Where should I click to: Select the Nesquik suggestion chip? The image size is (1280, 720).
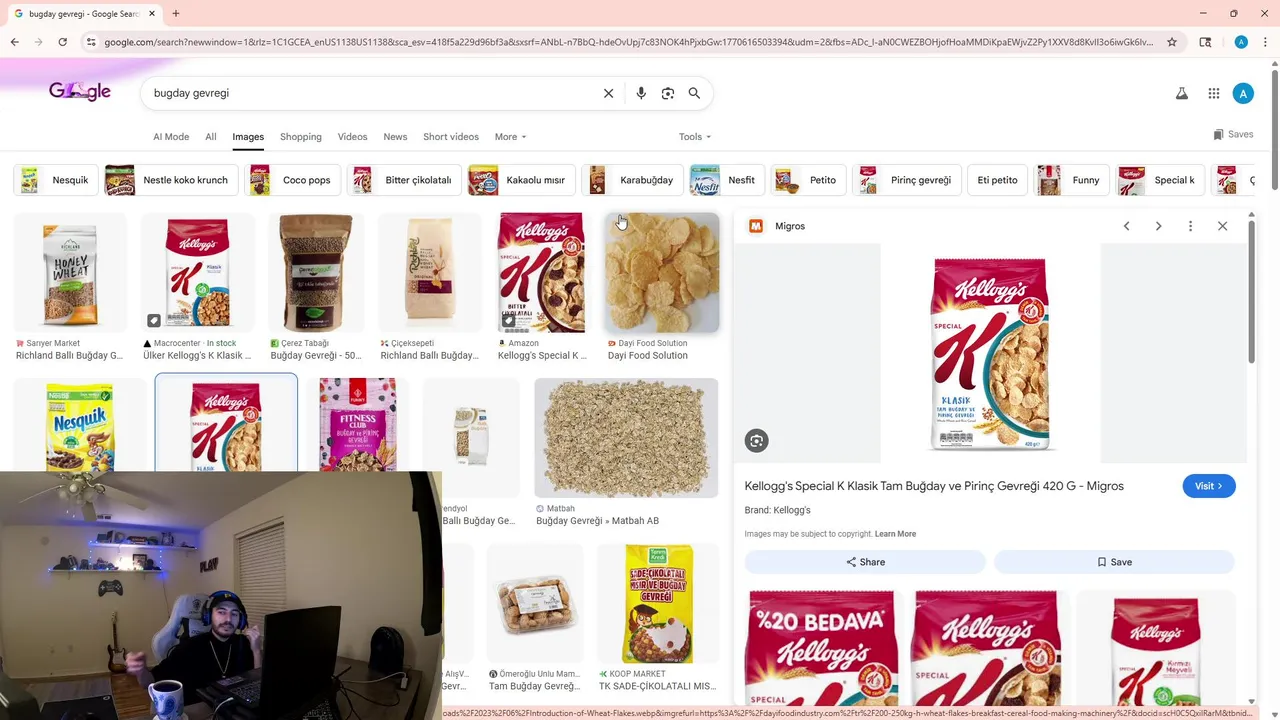point(56,180)
